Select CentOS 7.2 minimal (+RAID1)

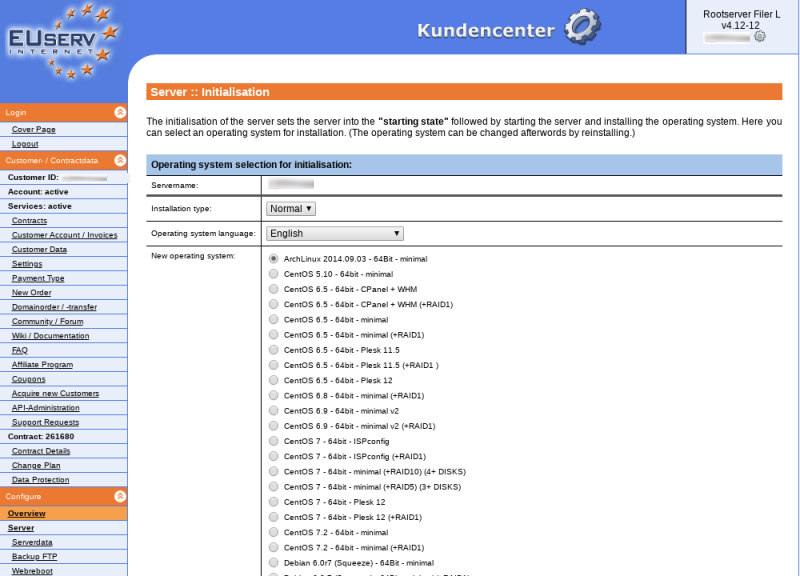pyautogui.click(x=273, y=547)
